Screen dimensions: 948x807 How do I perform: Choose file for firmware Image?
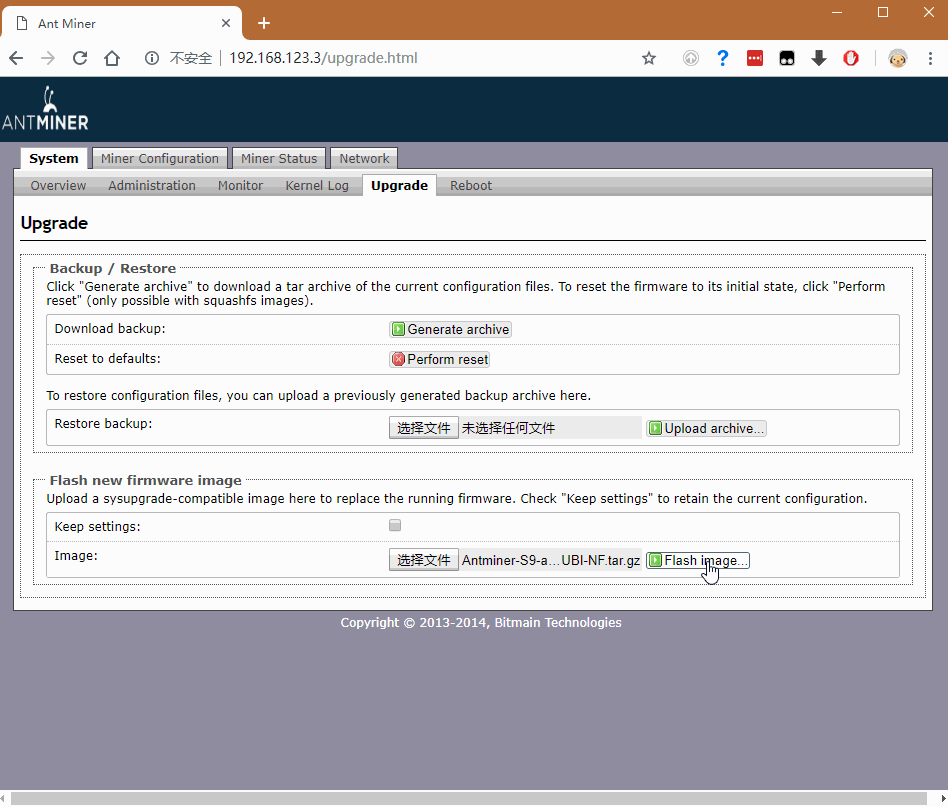[x=423, y=560]
